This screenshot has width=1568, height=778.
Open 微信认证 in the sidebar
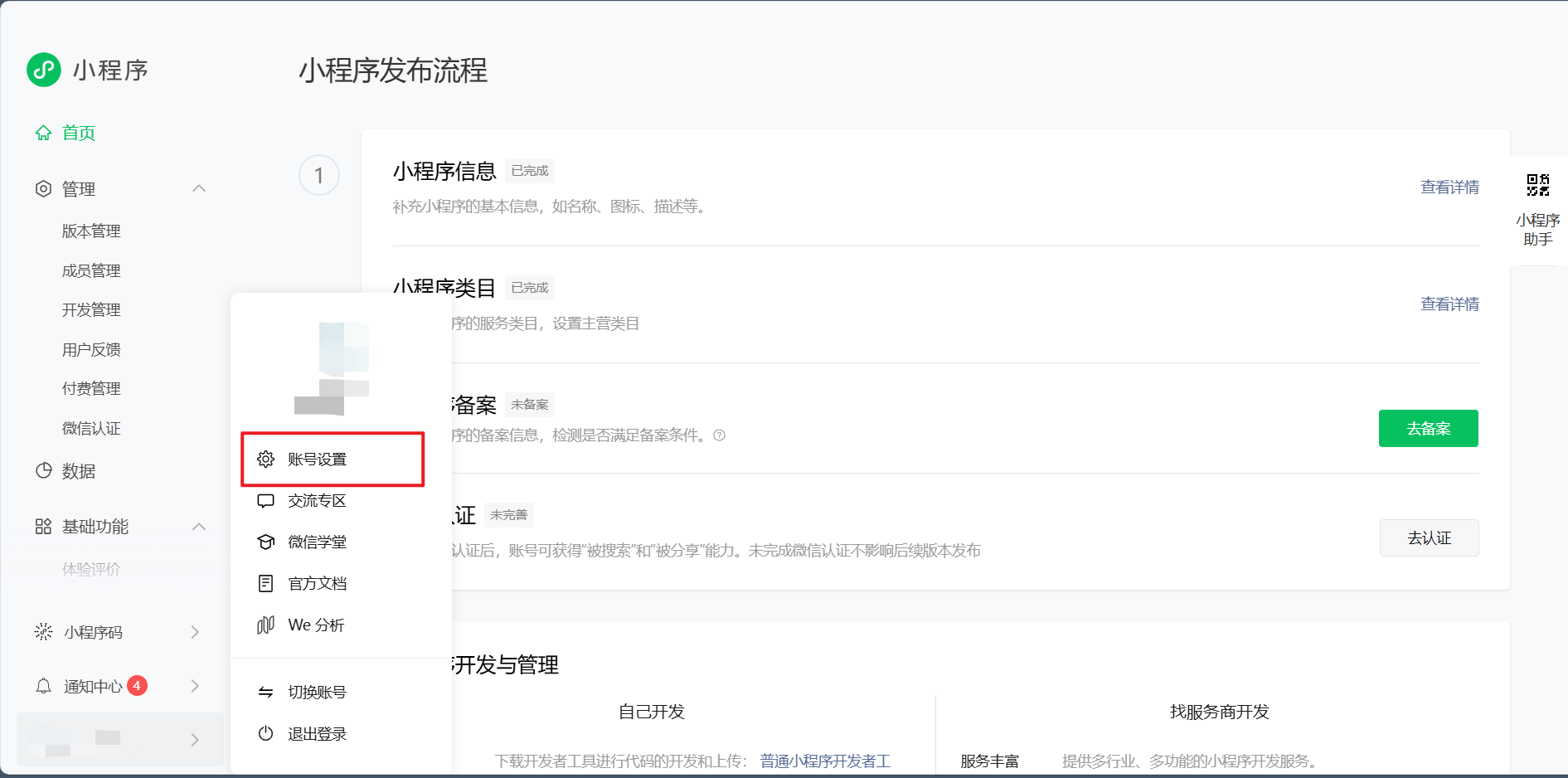coord(91,429)
